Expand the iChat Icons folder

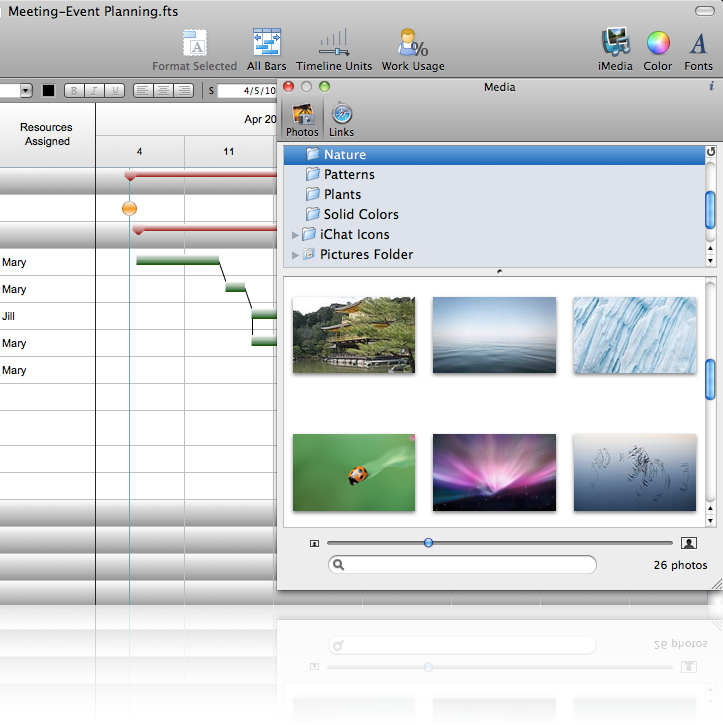(x=295, y=235)
